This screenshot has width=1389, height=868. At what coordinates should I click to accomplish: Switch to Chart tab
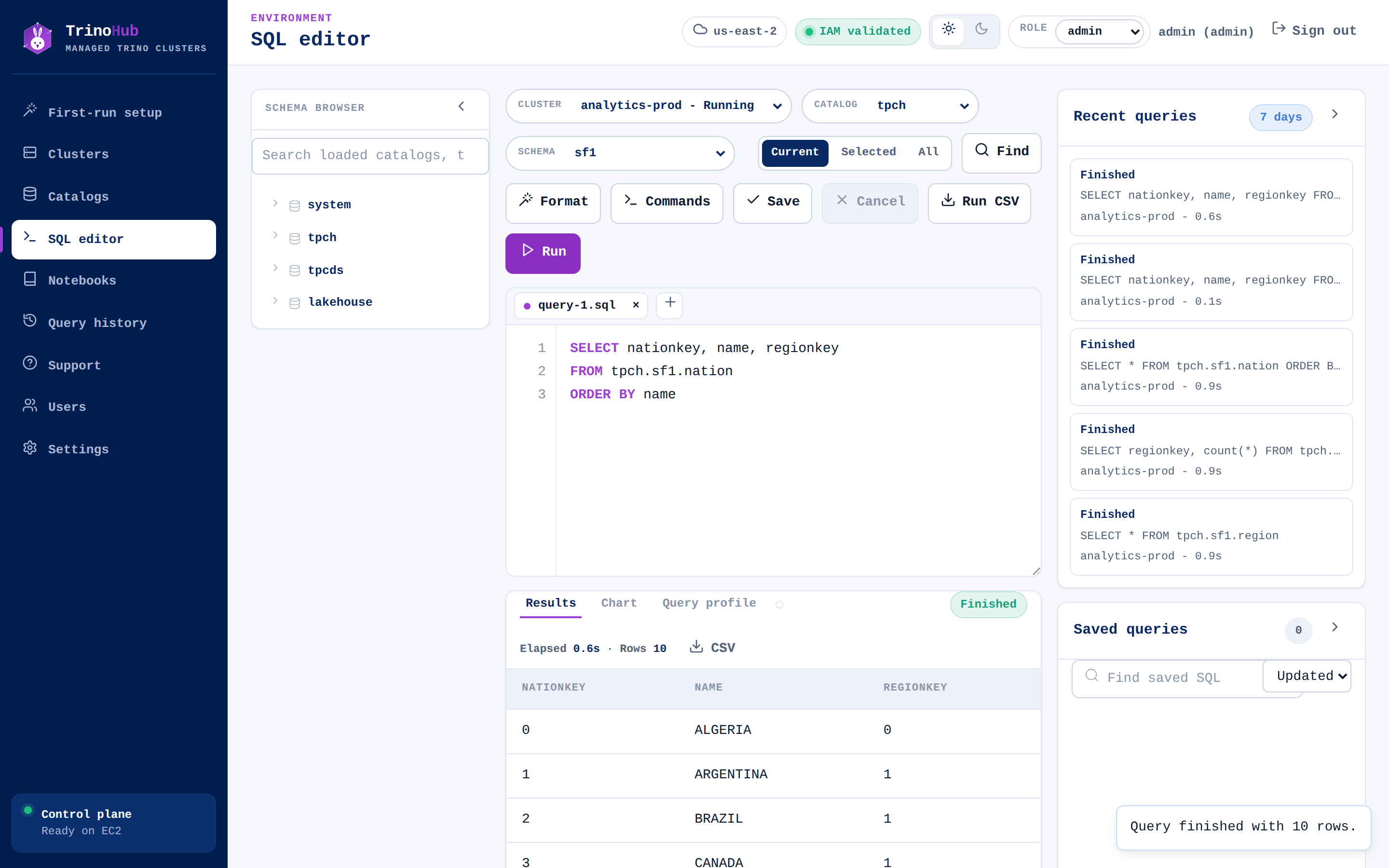coord(619,603)
